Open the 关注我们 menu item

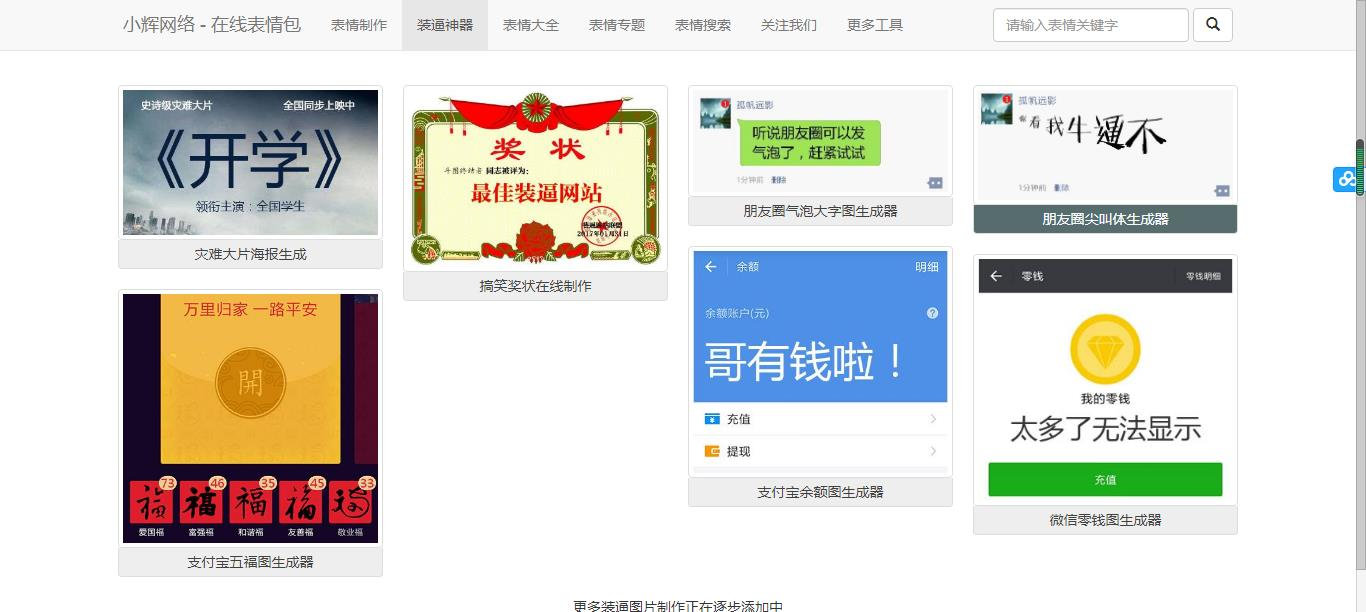pyautogui.click(x=789, y=25)
